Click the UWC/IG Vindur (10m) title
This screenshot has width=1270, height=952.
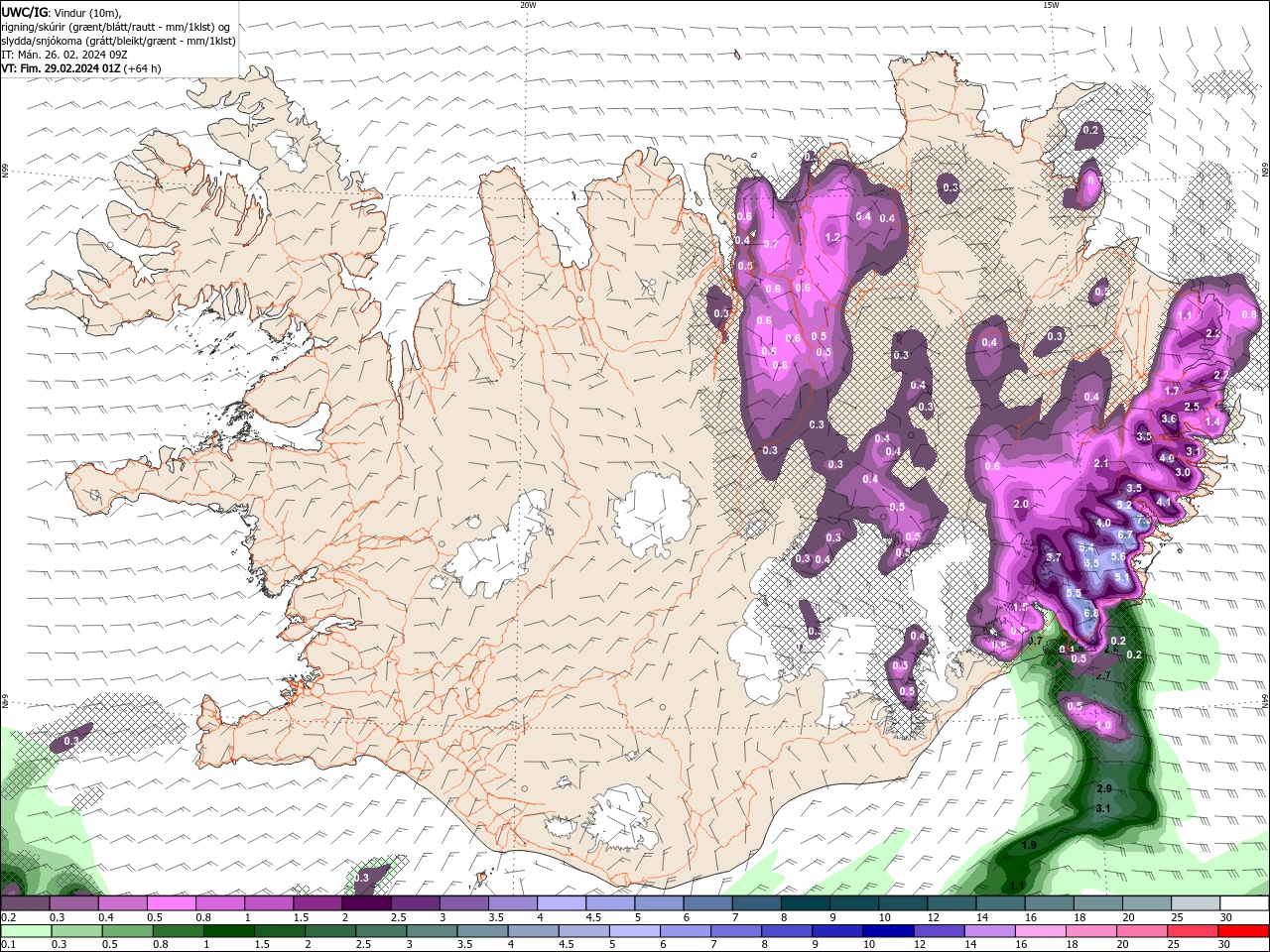[x=60, y=12]
